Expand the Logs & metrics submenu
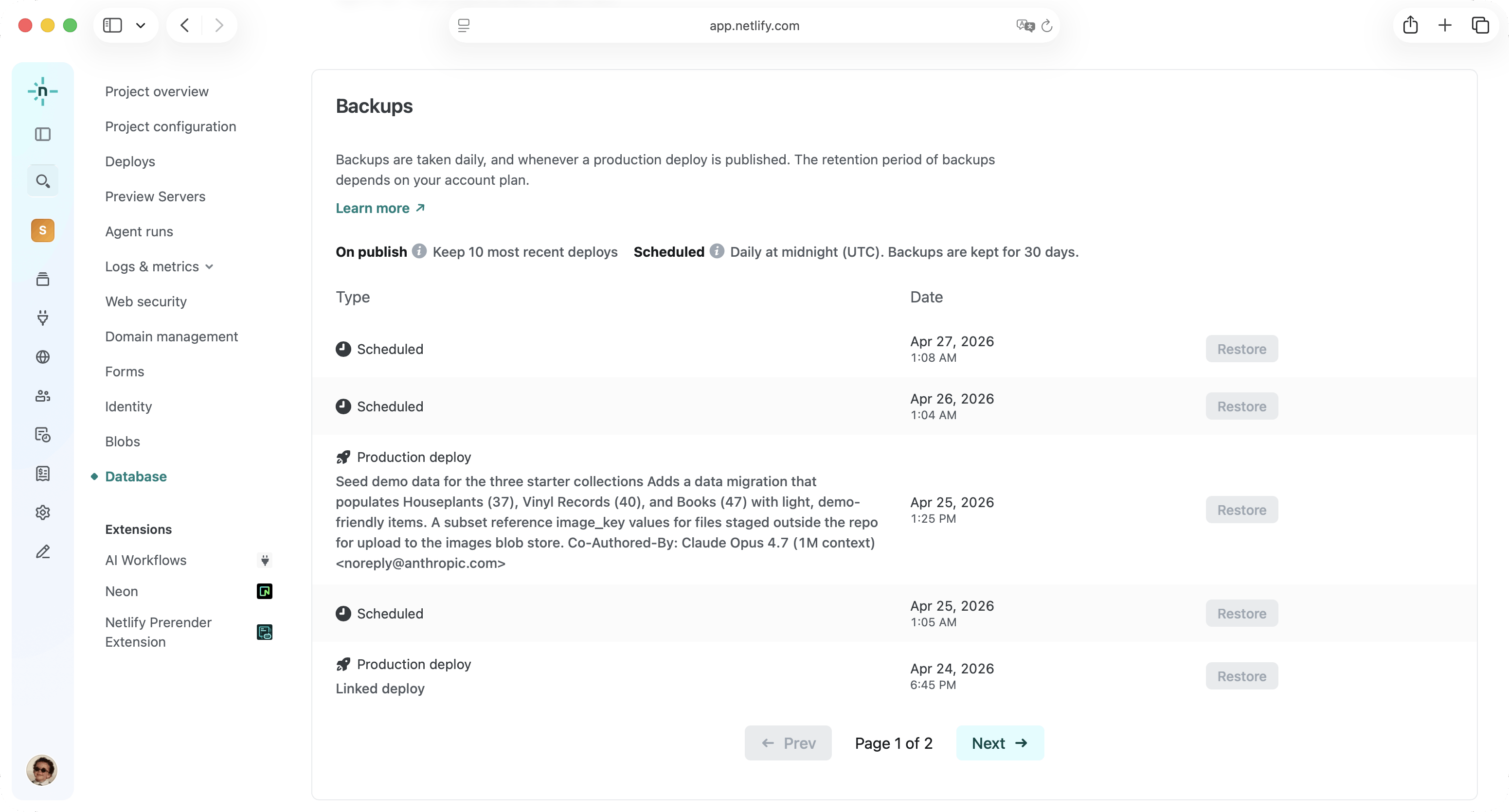 (159, 266)
